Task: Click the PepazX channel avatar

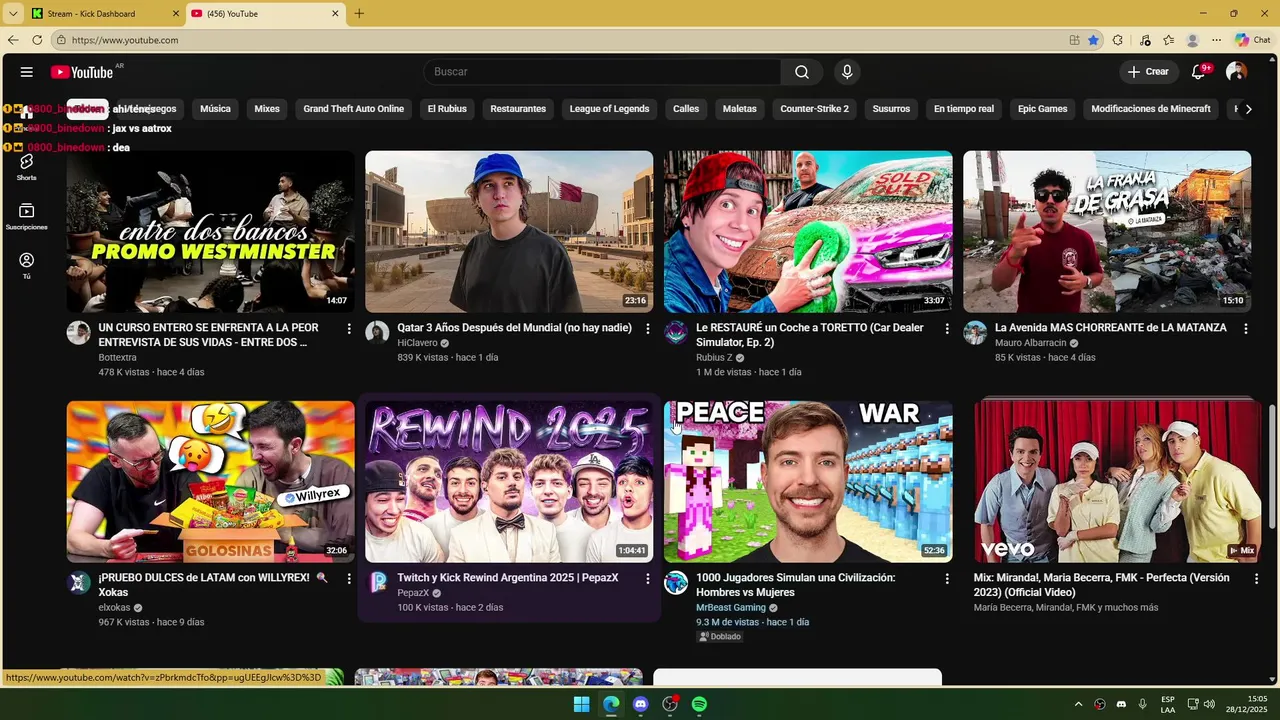Action: click(x=377, y=583)
